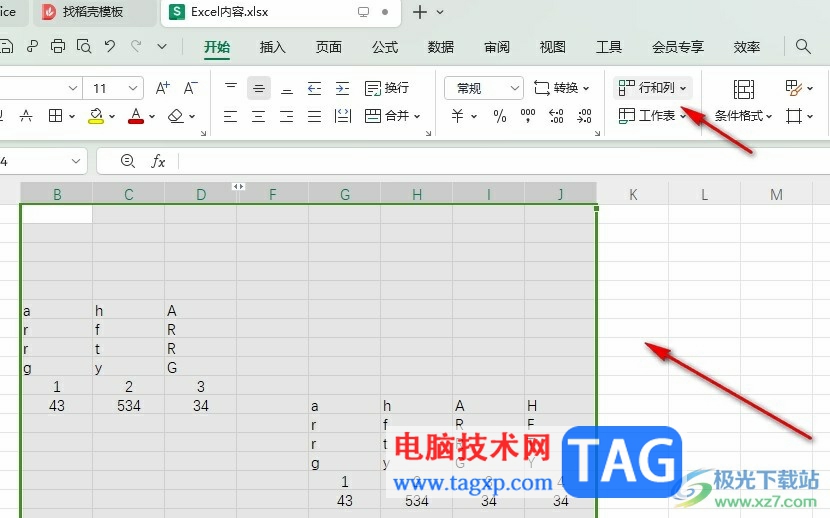Expand the 合并 merge dropdown arrow
This screenshot has height=518, width=830.
tap(417, 116)
